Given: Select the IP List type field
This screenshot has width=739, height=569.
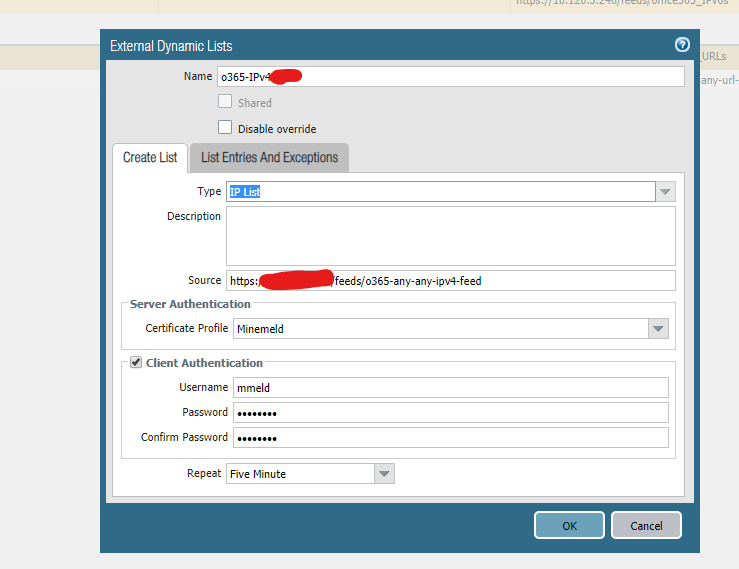Looking at the screenshot, I should [x=441, y=191].
